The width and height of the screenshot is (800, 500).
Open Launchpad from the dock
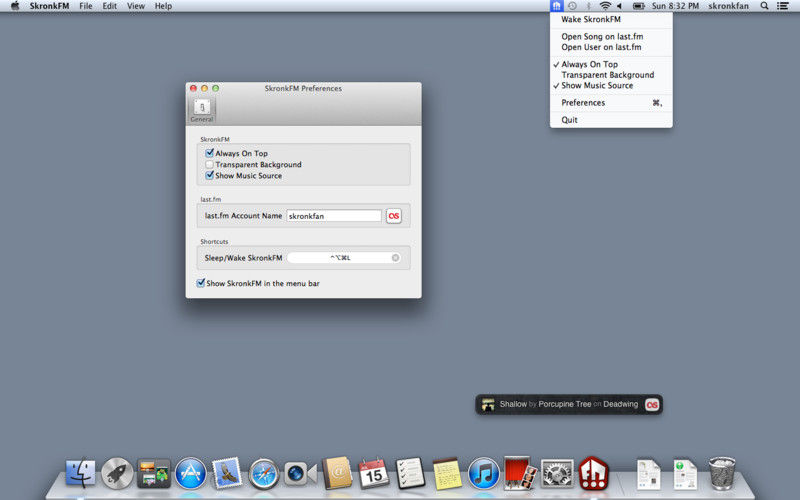117,473
